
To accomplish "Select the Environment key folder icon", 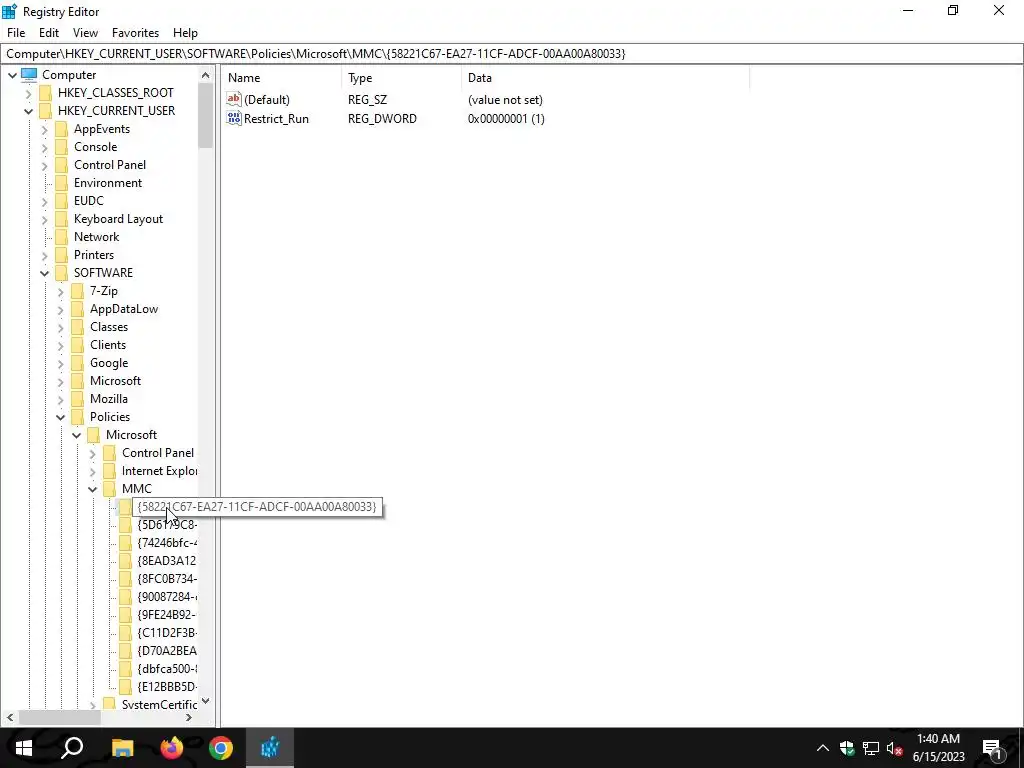I will point(61,183).
